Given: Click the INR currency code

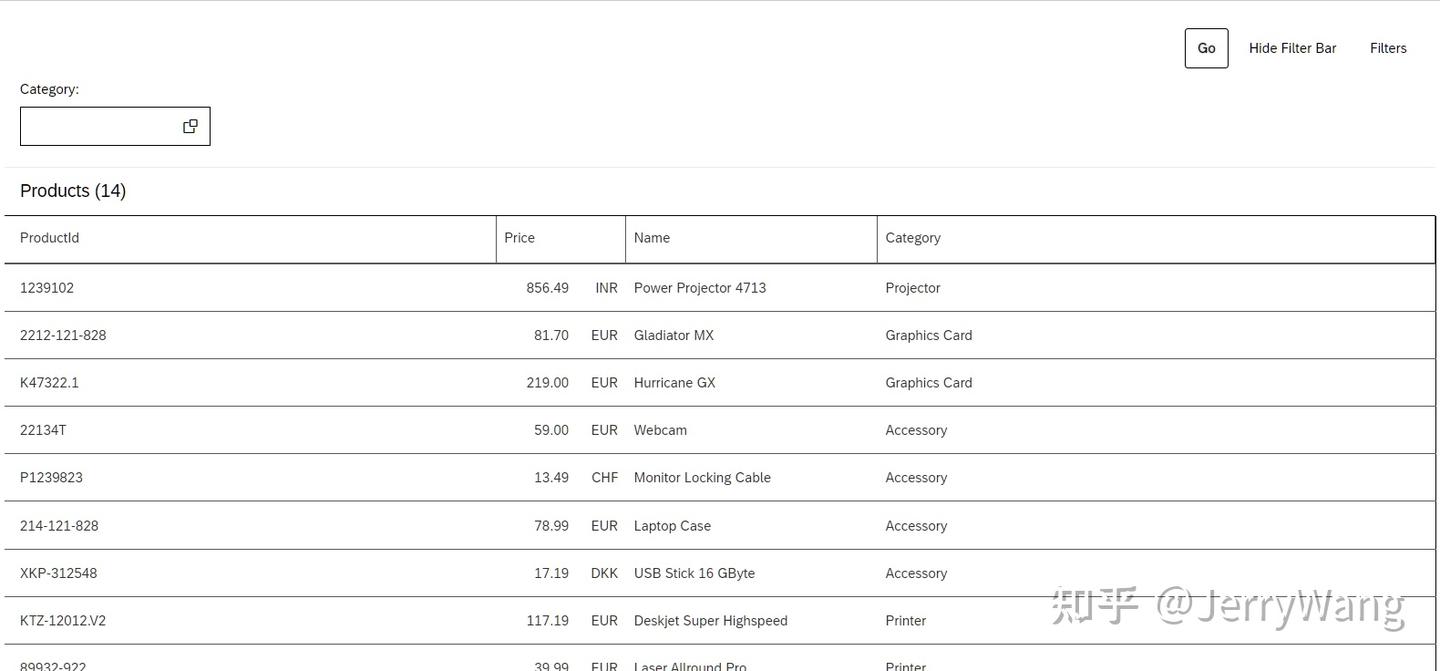Looking at the screenshot, I should (x=606, y=288).
